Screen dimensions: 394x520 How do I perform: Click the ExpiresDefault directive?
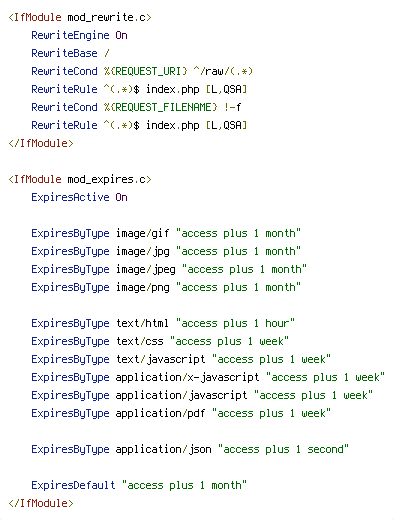coord(73,485)
